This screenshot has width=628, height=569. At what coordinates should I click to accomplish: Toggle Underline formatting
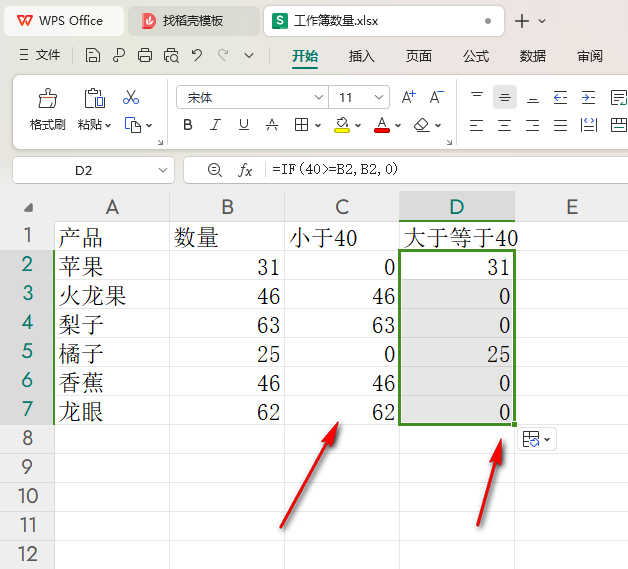243,126
